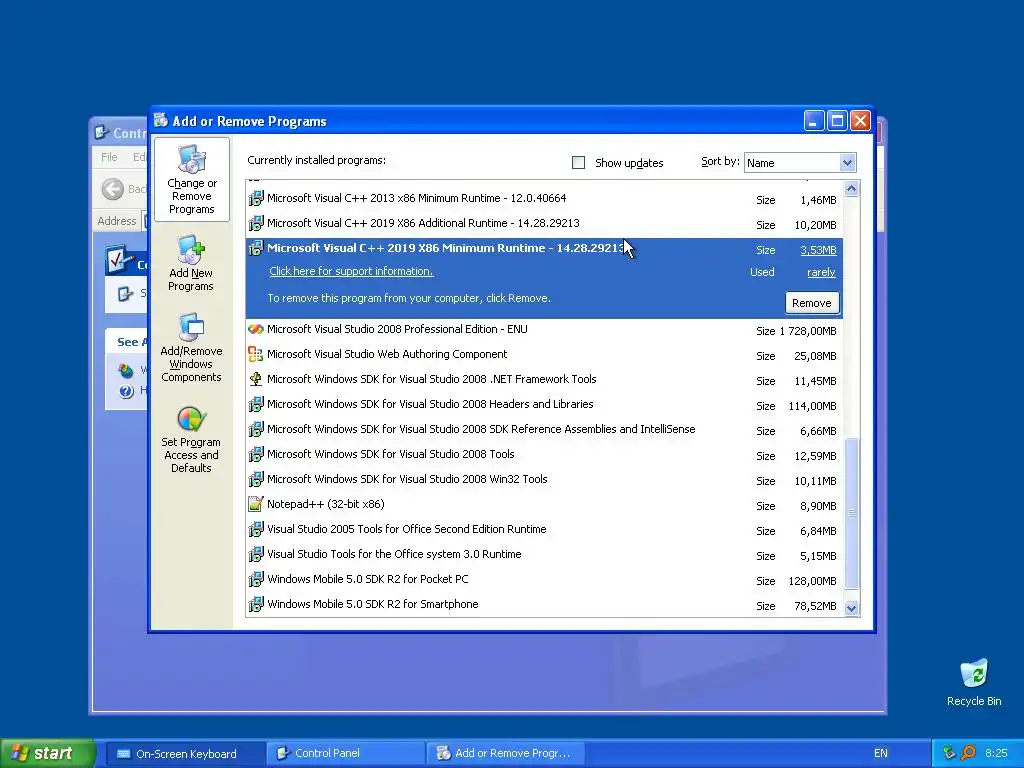This screenshot has height=768, width=1024.
Task: Click icon of Visual Studio Tools Office system 3.0
Action: (256, 554)
